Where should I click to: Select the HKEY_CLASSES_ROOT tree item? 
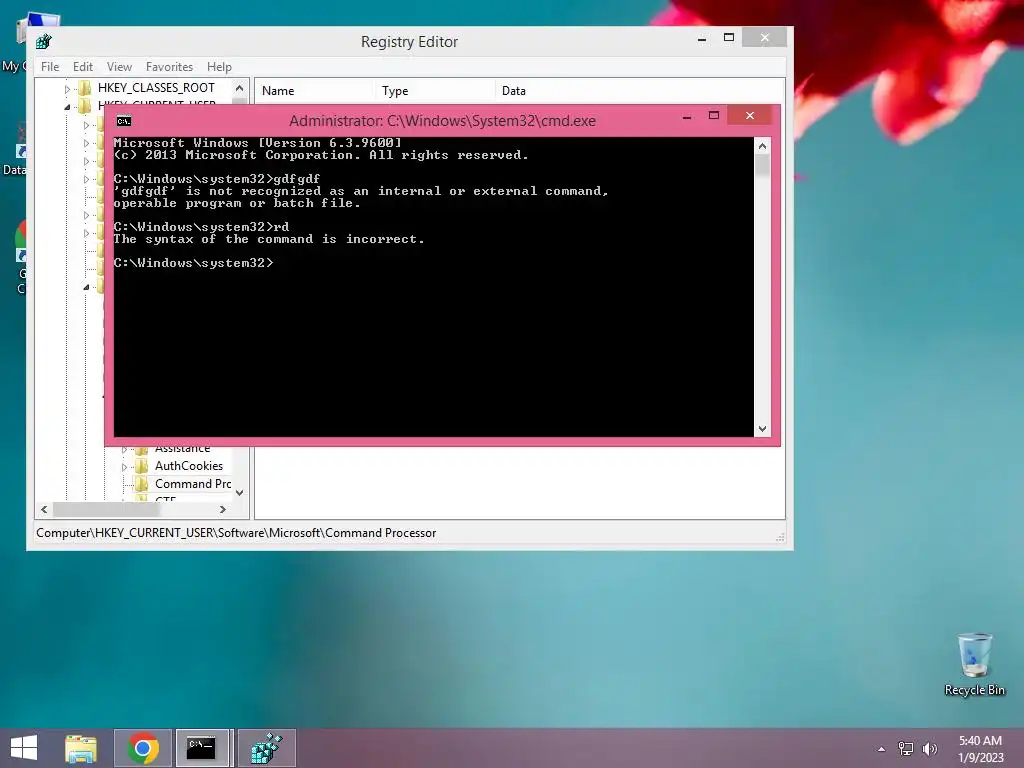tap(156, 88)
